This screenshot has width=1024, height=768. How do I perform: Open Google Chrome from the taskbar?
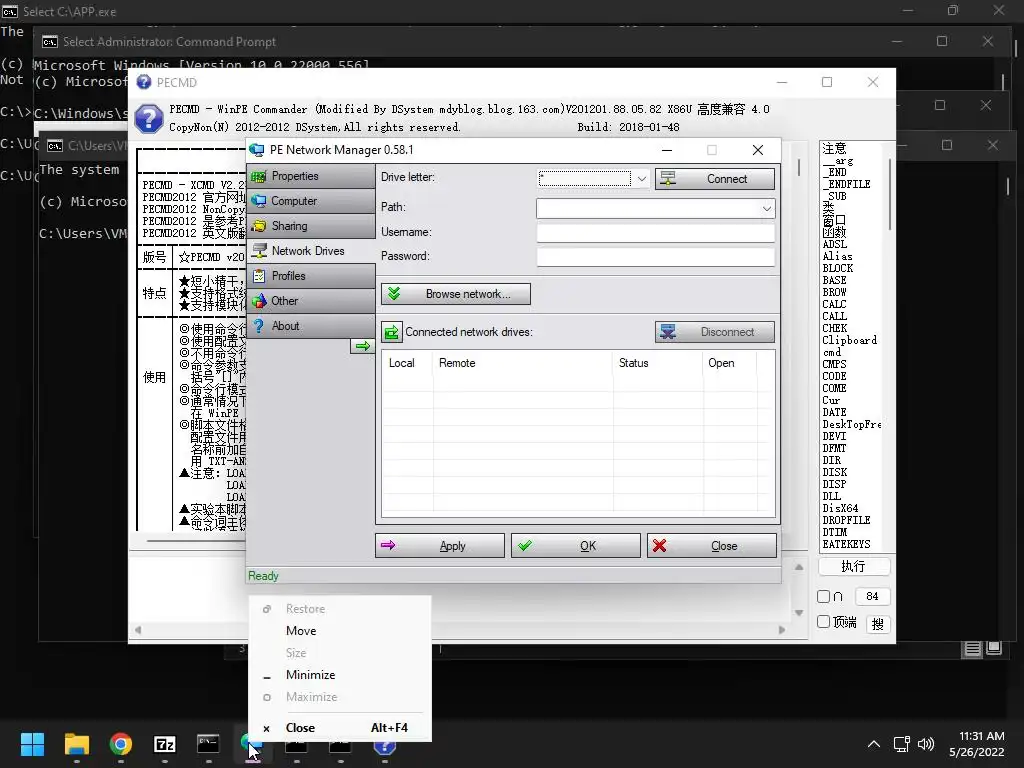(x=121, y=744)
